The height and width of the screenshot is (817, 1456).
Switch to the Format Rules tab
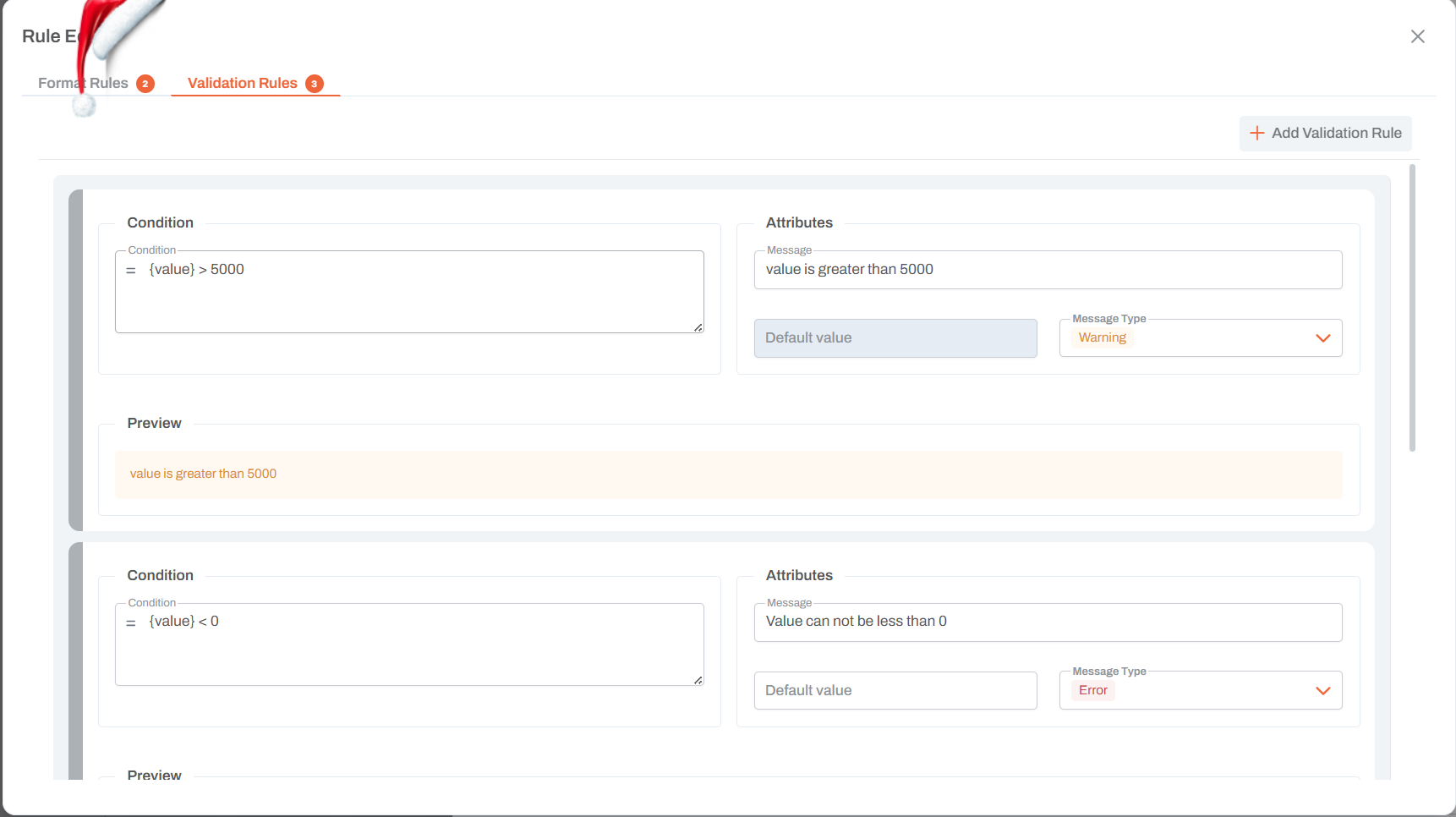click(x=83, y=83)
